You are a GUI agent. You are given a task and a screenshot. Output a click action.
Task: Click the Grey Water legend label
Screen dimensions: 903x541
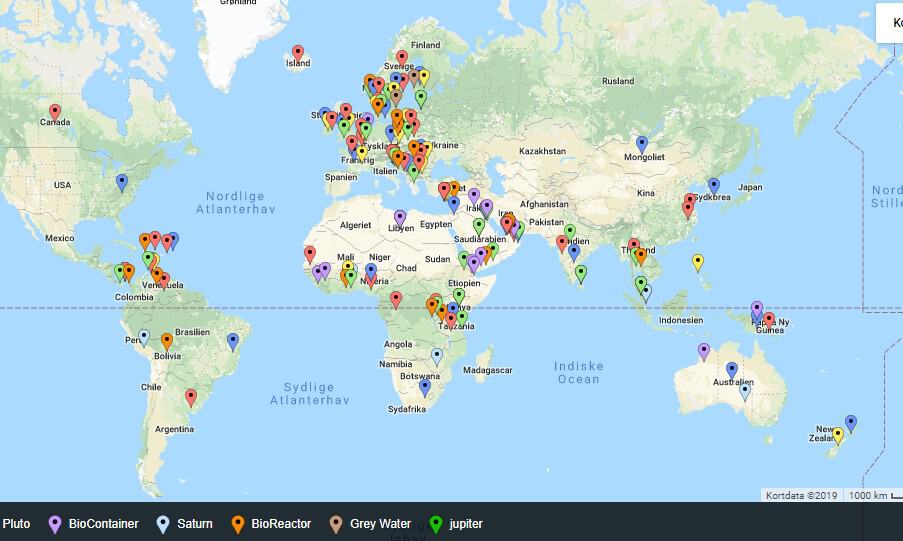(x=381, y=524)
